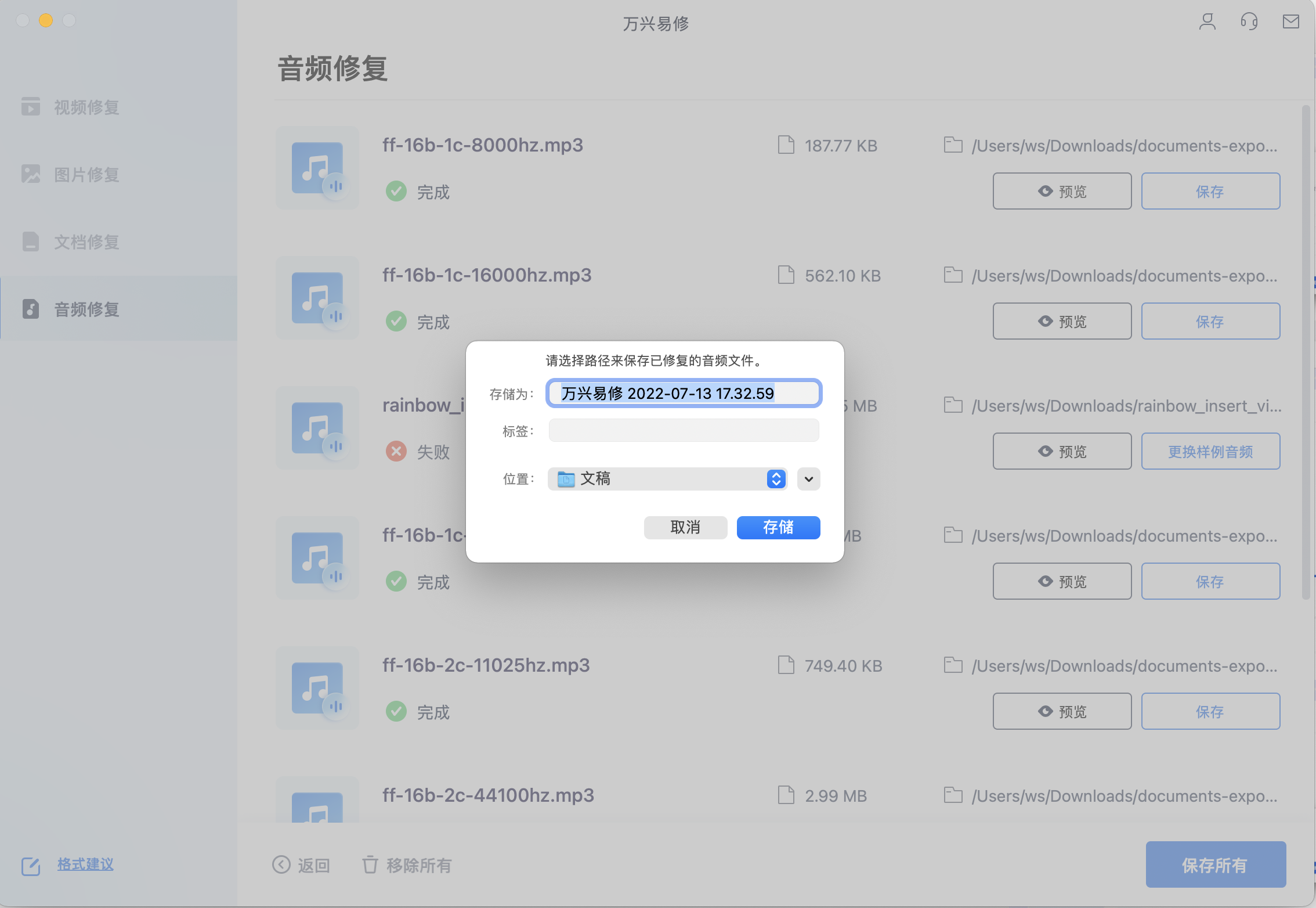The image size is (1316, 908).
Task: Click the user account icon top right
Action: tap(1207, 21)
